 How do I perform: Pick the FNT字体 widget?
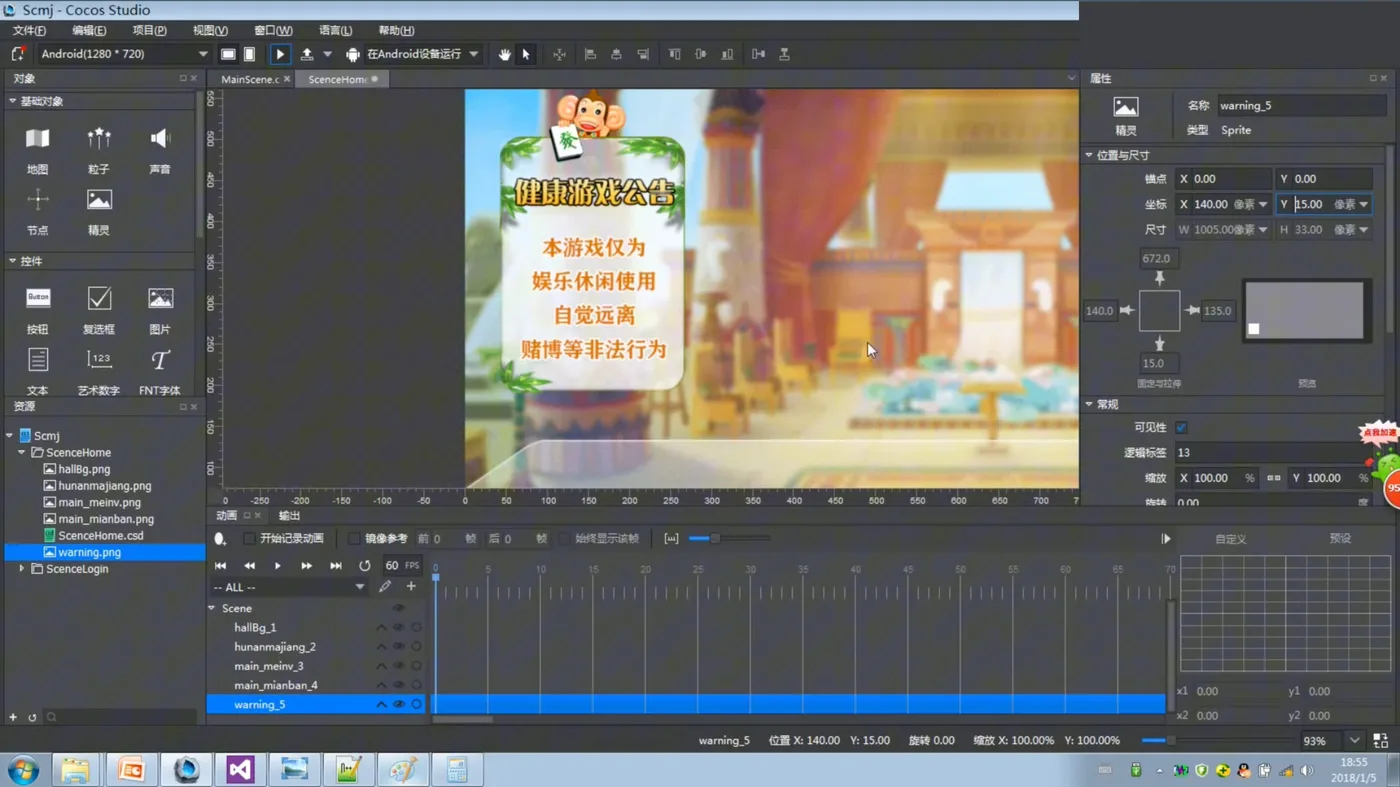click(x=160, y=371)
